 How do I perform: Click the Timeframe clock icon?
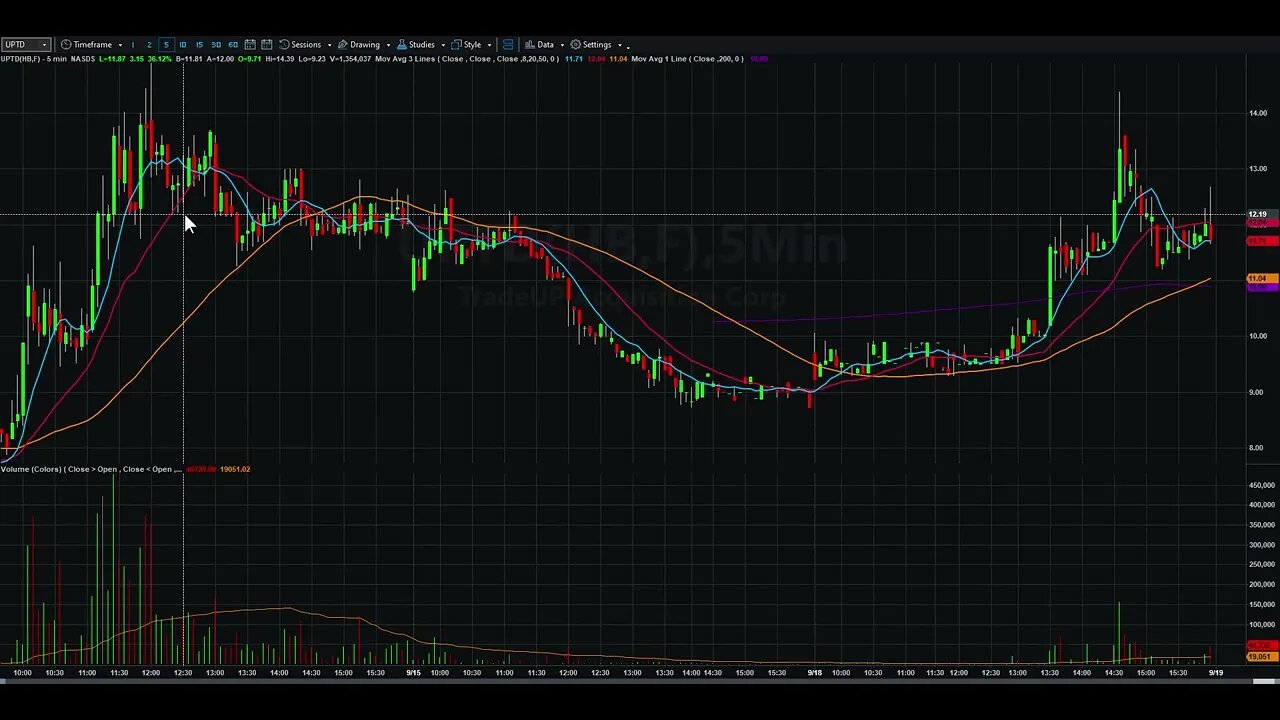(66, 44)
